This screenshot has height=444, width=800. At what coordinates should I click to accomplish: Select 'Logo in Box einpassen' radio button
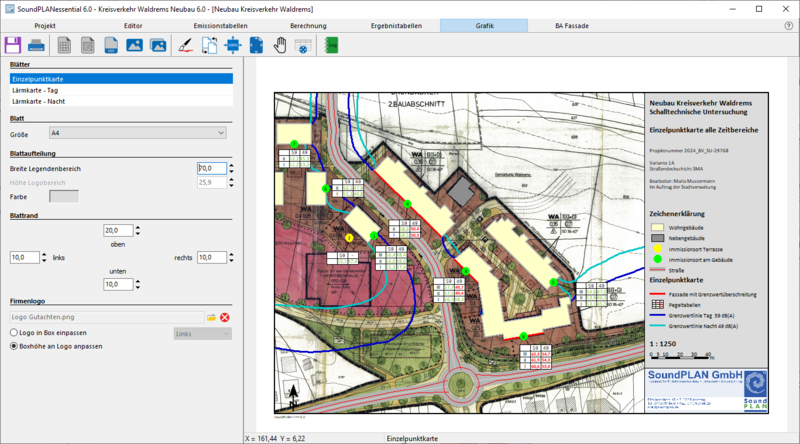[x=14, y=332]
